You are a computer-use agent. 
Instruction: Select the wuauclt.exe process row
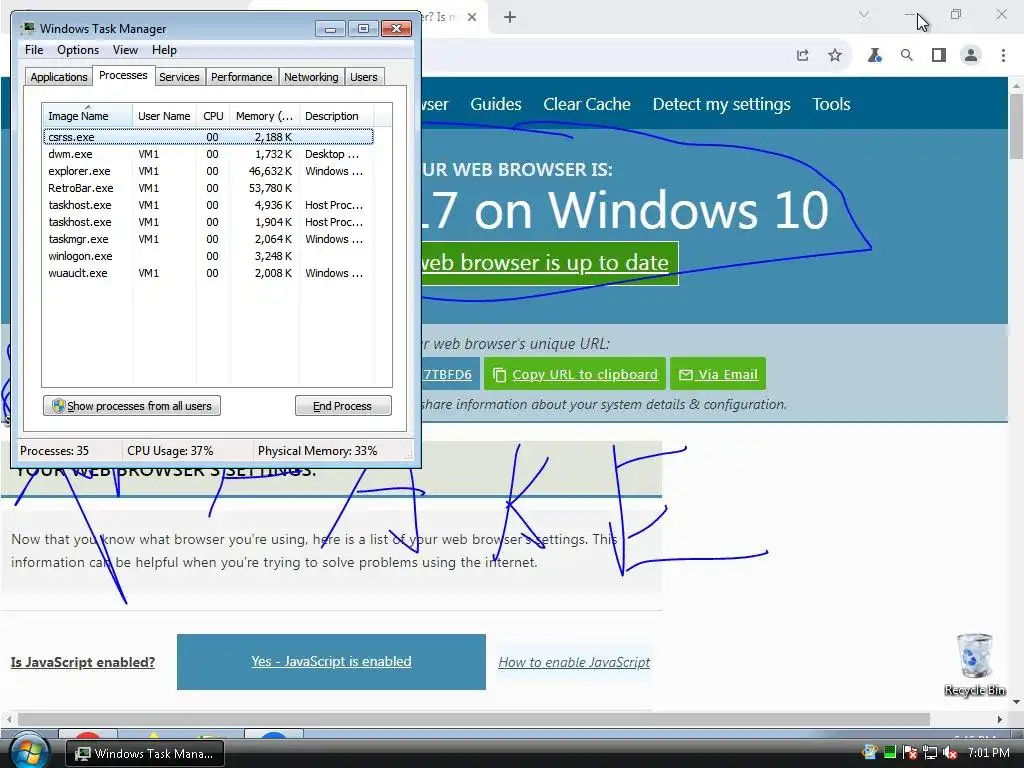208,273
